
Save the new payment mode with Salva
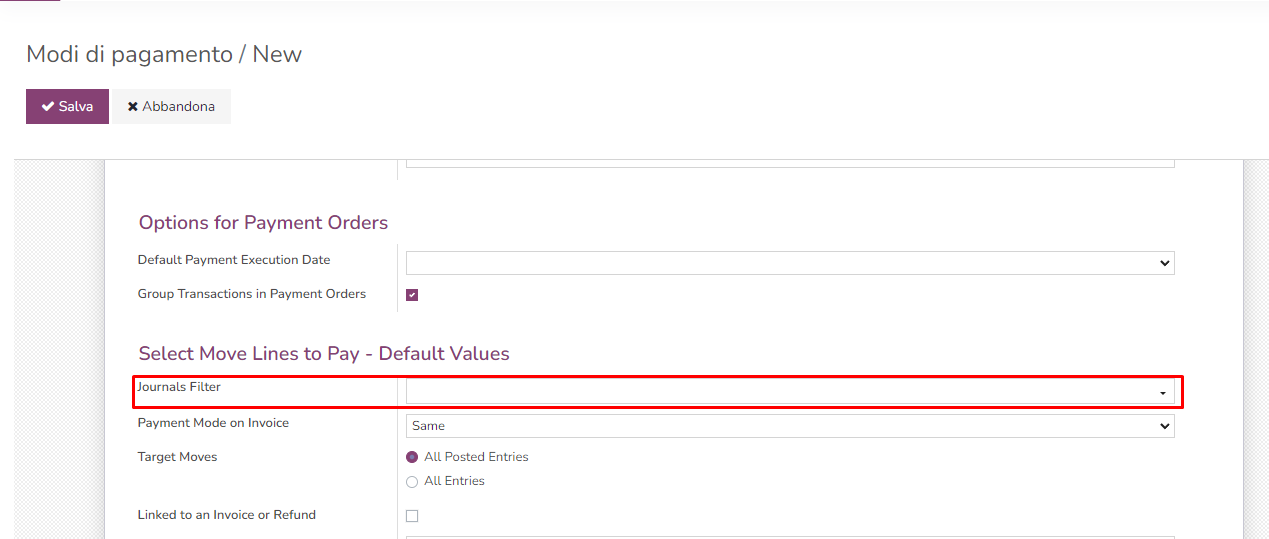(67, 107)
